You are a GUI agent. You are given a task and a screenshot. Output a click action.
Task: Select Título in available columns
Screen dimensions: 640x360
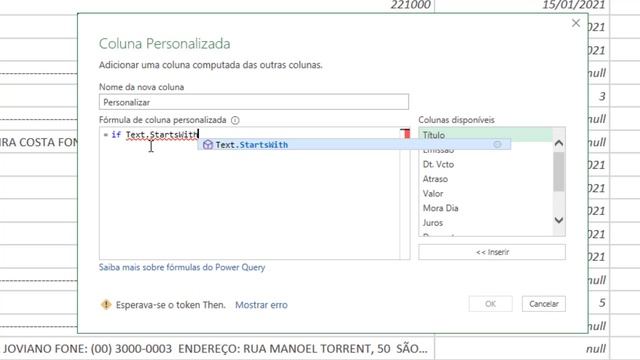(486, 134)
